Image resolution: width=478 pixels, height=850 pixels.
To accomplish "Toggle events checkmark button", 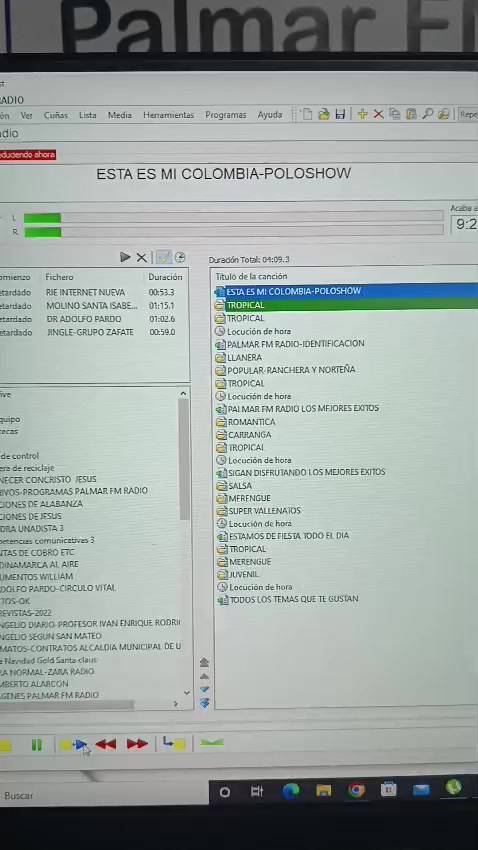I will pyautogui.click(x=164, y=257).
